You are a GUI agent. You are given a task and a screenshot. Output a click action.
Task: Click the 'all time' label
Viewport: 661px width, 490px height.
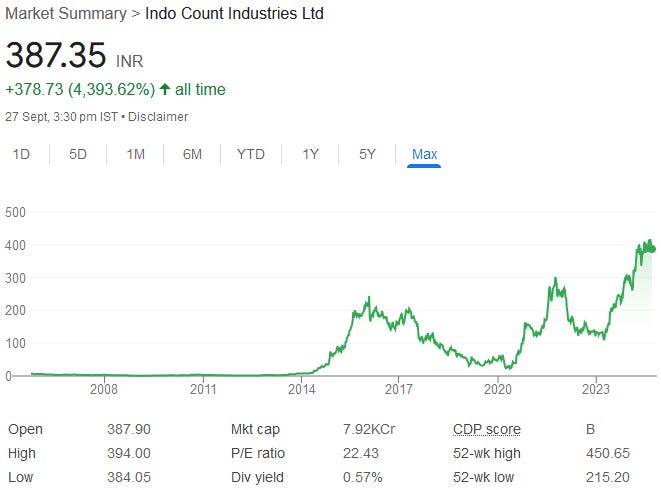tap(200, 89)
